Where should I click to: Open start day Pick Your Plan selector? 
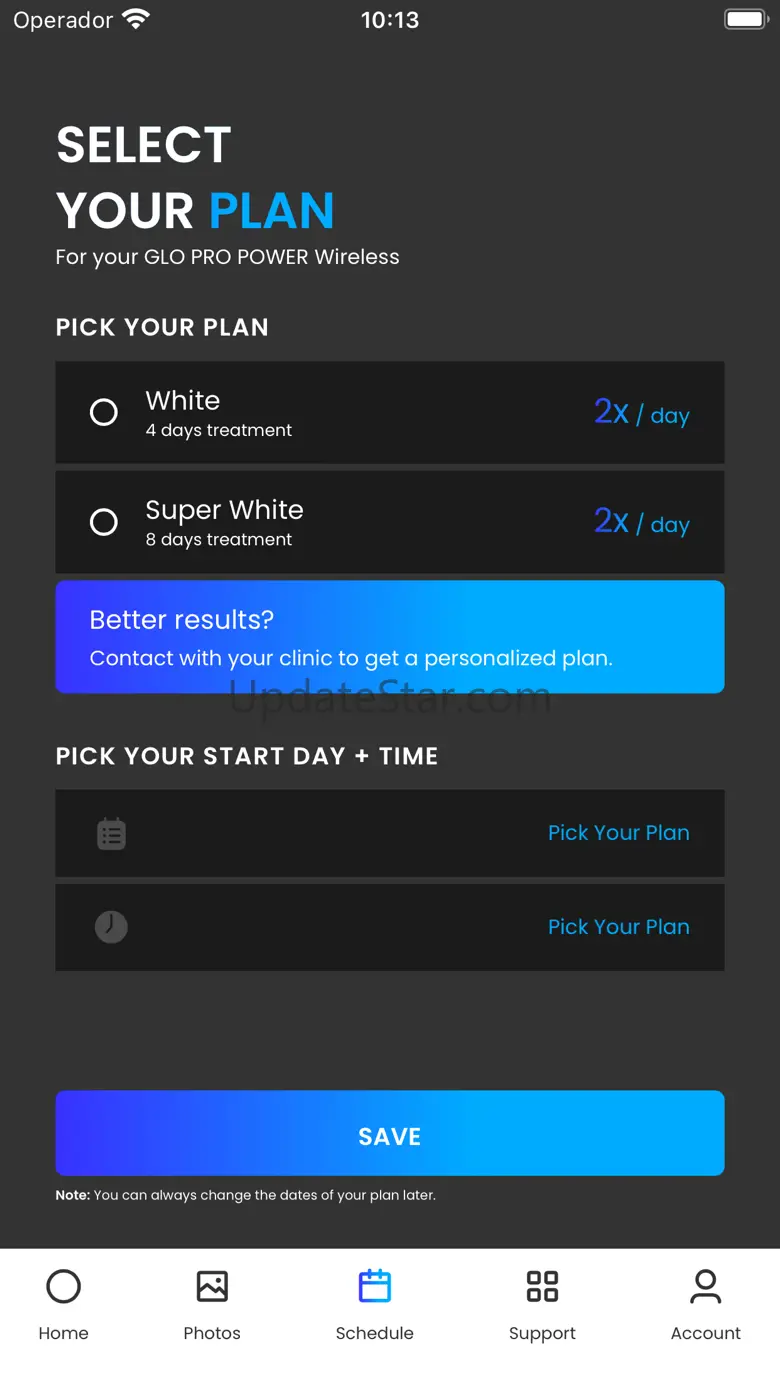618,833
